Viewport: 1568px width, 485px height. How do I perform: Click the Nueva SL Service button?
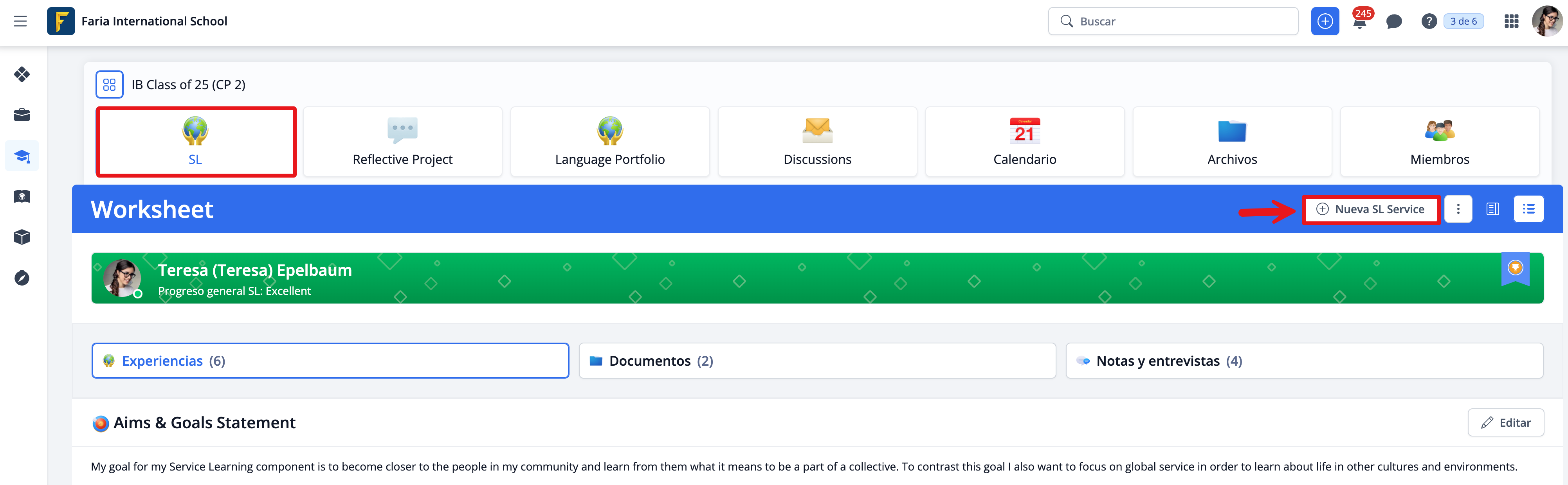pyautogui.click(x=1371, y=209)
